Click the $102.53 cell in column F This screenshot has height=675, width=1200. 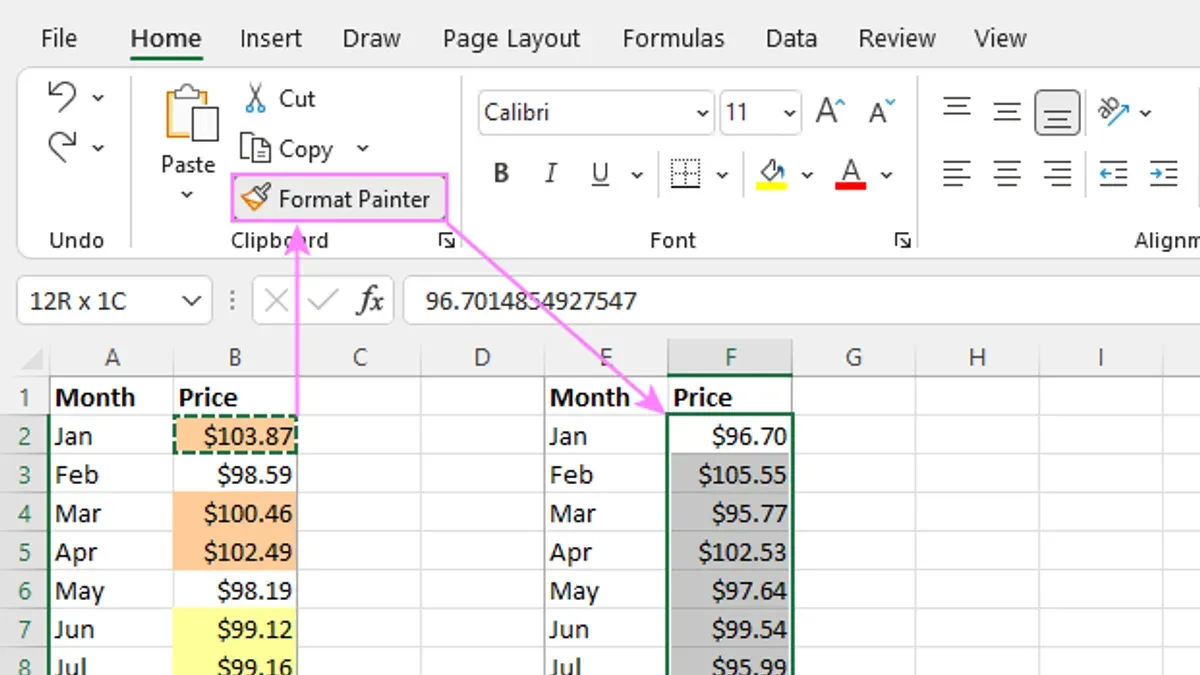pyautogui.click(x=730, y=552)
